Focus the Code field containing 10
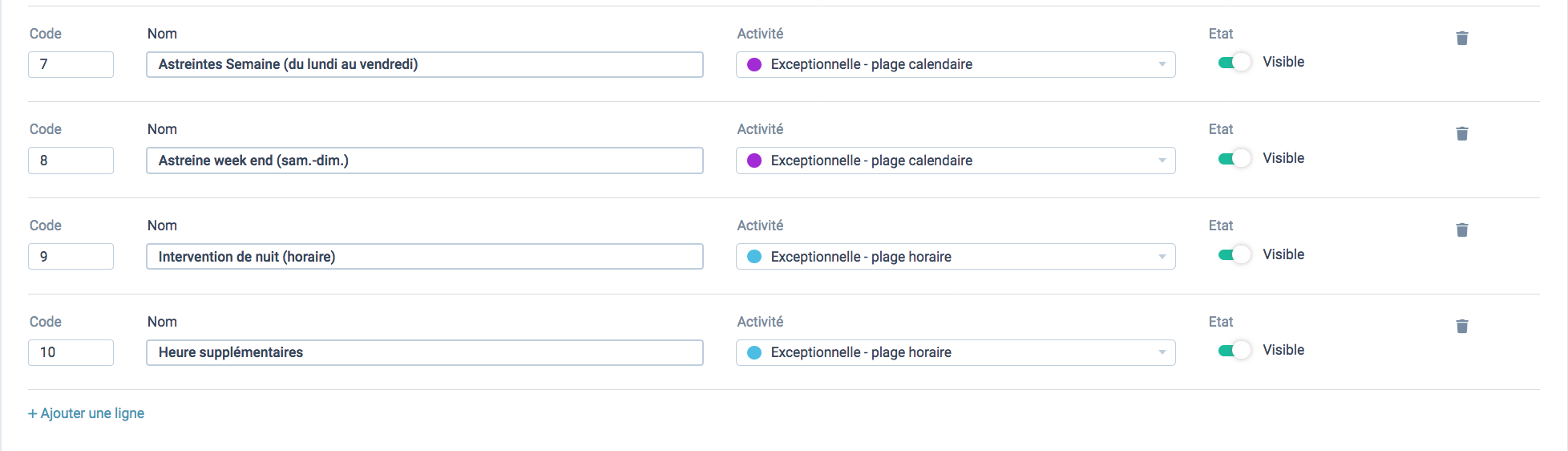The width and height of the screenshot is (1568, 451). [71, 352]
